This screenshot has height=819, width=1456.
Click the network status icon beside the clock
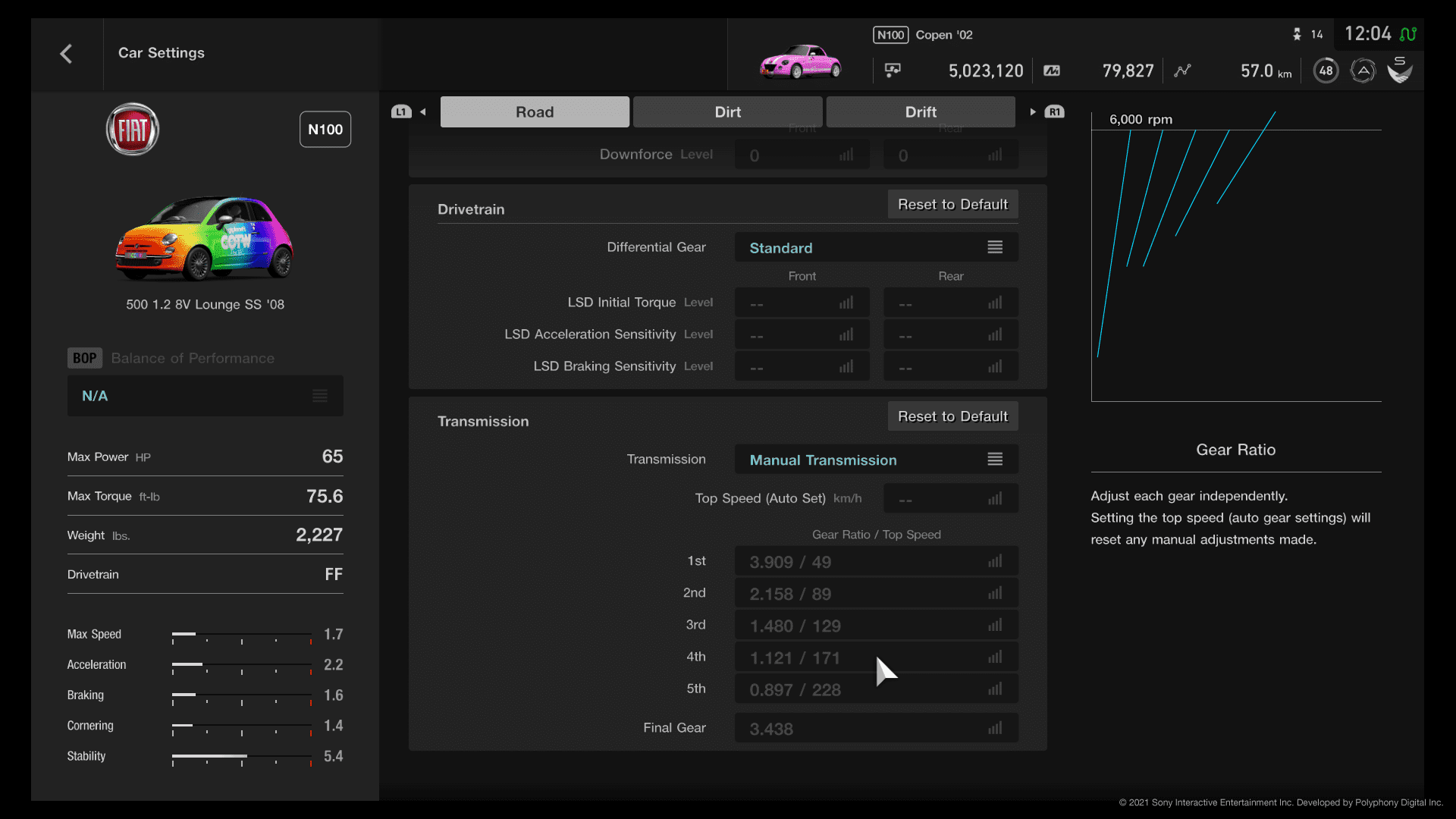1408,34
